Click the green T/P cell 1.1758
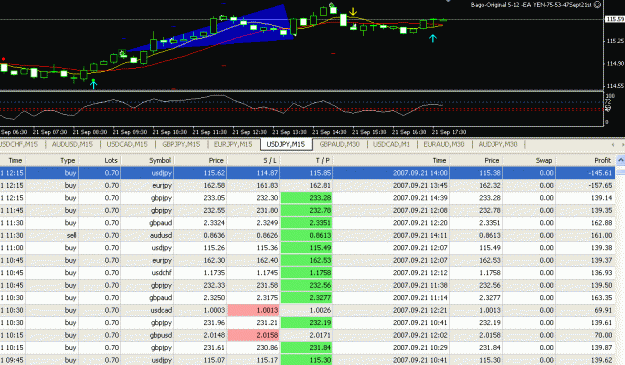This screenshot has height=365, width=625. click(306, 273)
